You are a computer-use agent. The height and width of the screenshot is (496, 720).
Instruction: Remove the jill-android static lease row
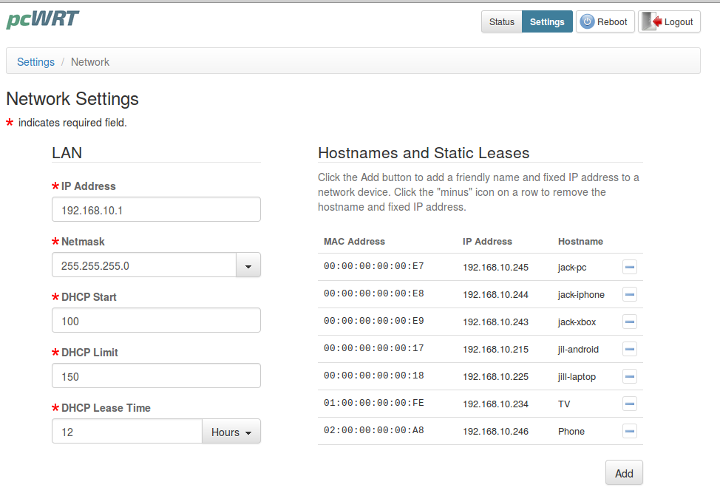pyautogui.click(x=630, y=349)
